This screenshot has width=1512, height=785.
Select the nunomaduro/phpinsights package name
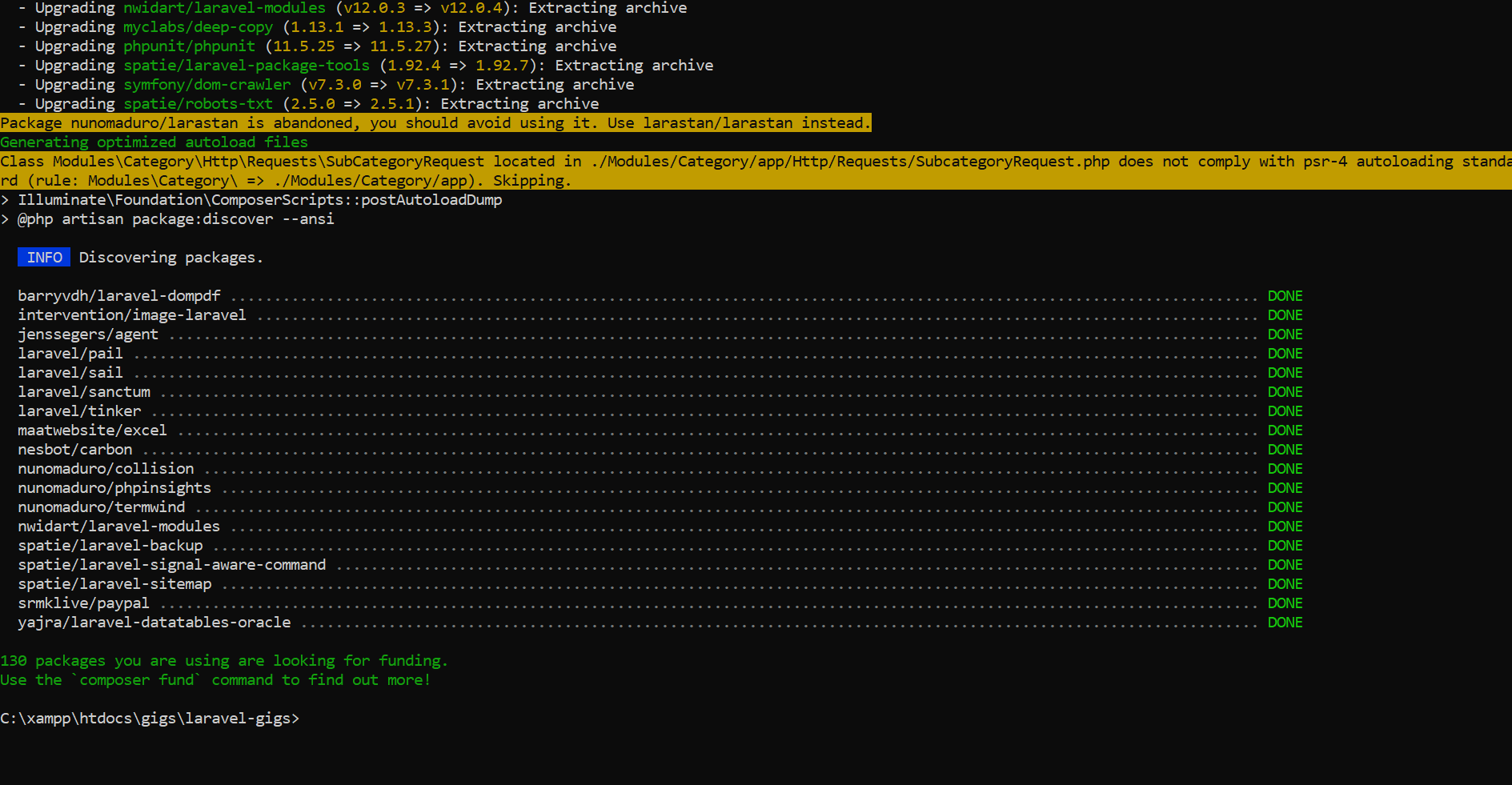pyautogui.click(x=114, y=487)
